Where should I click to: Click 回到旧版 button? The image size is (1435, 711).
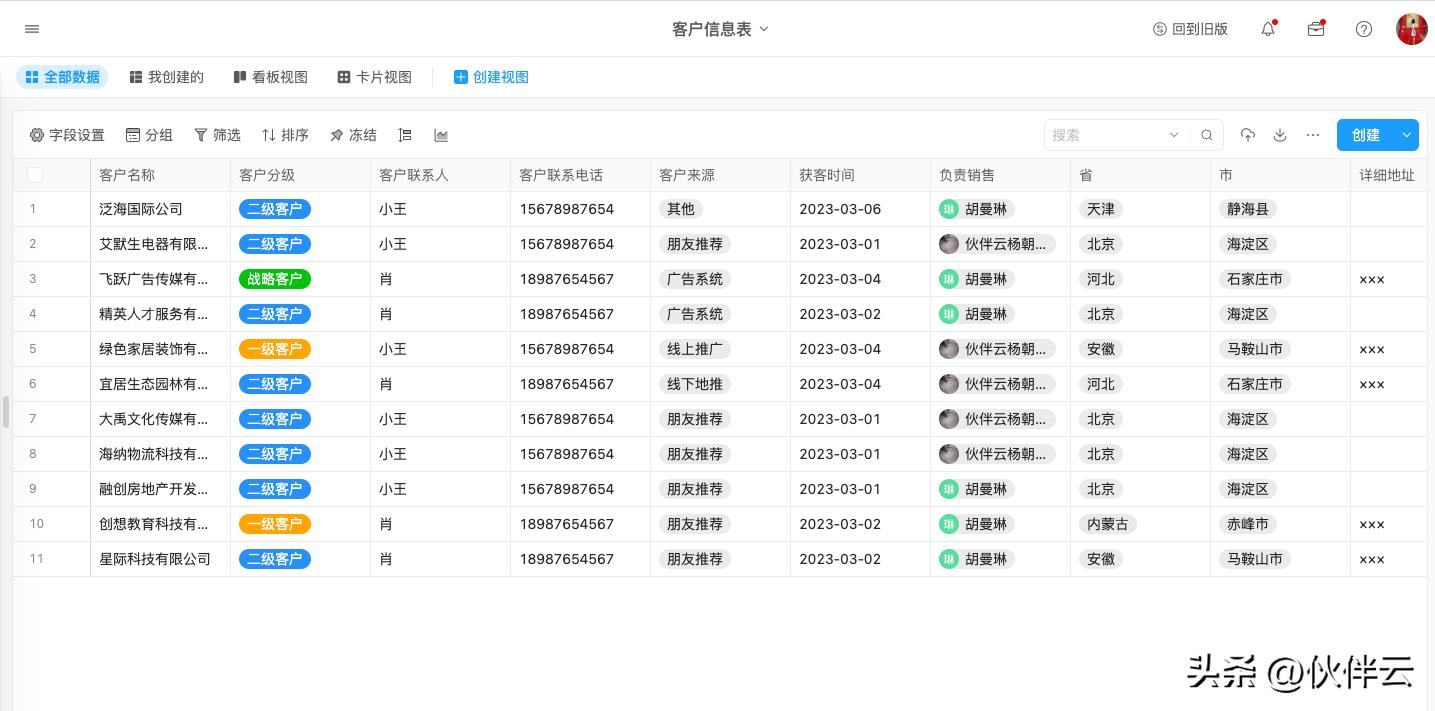[1190, 29]
